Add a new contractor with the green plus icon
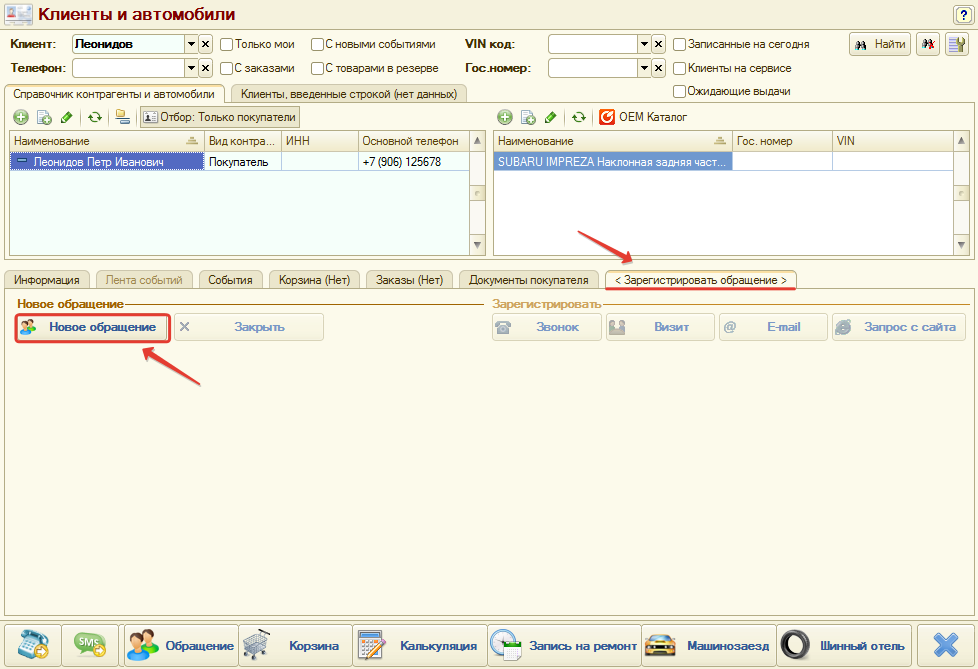 tap(21, 117)
